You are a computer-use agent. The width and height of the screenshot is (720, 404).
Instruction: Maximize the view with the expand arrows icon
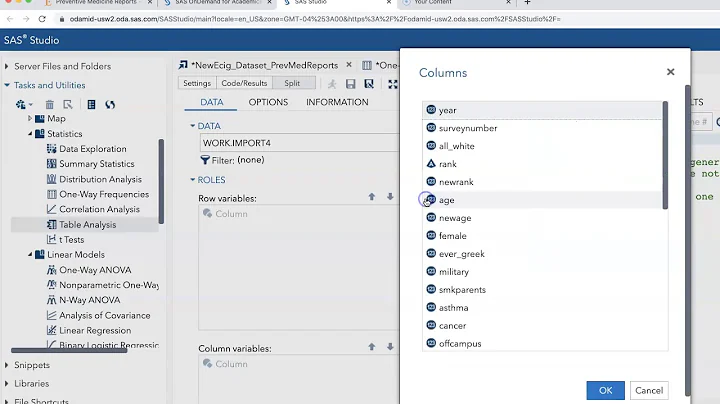[393, 84]
